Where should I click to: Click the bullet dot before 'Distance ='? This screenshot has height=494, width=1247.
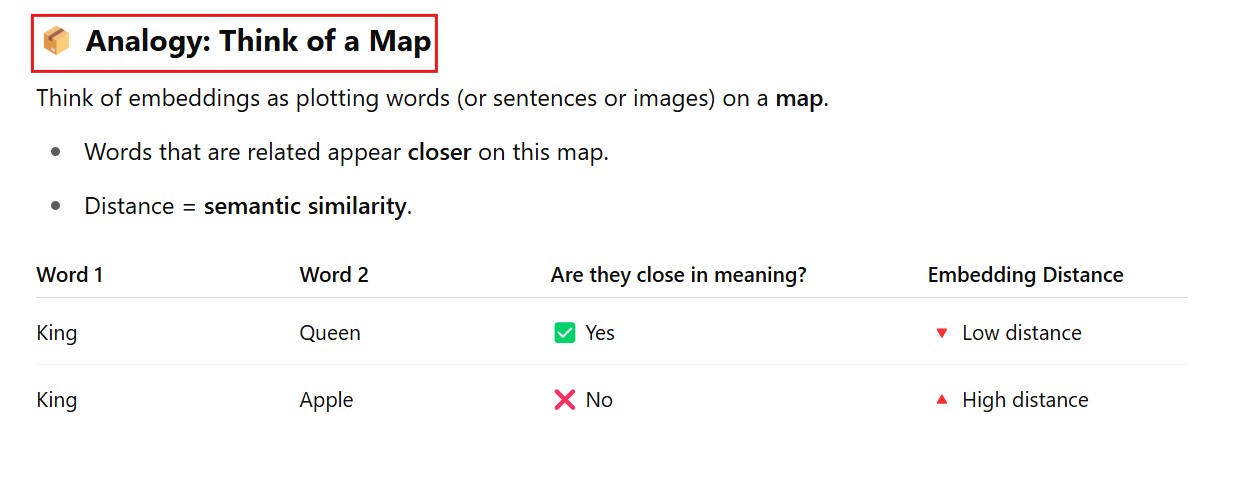(56, 207)
